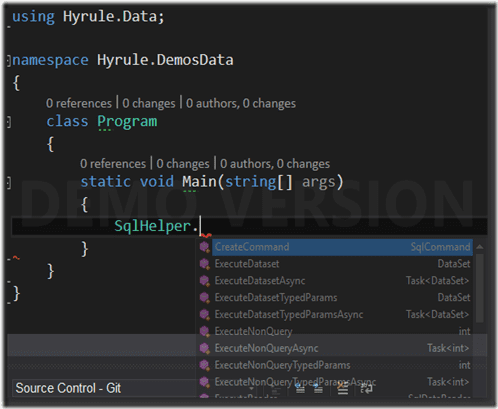498x409 pixels.
Task: Click the int return type of ExecuteNonQuery
Action: coord(464,332)
